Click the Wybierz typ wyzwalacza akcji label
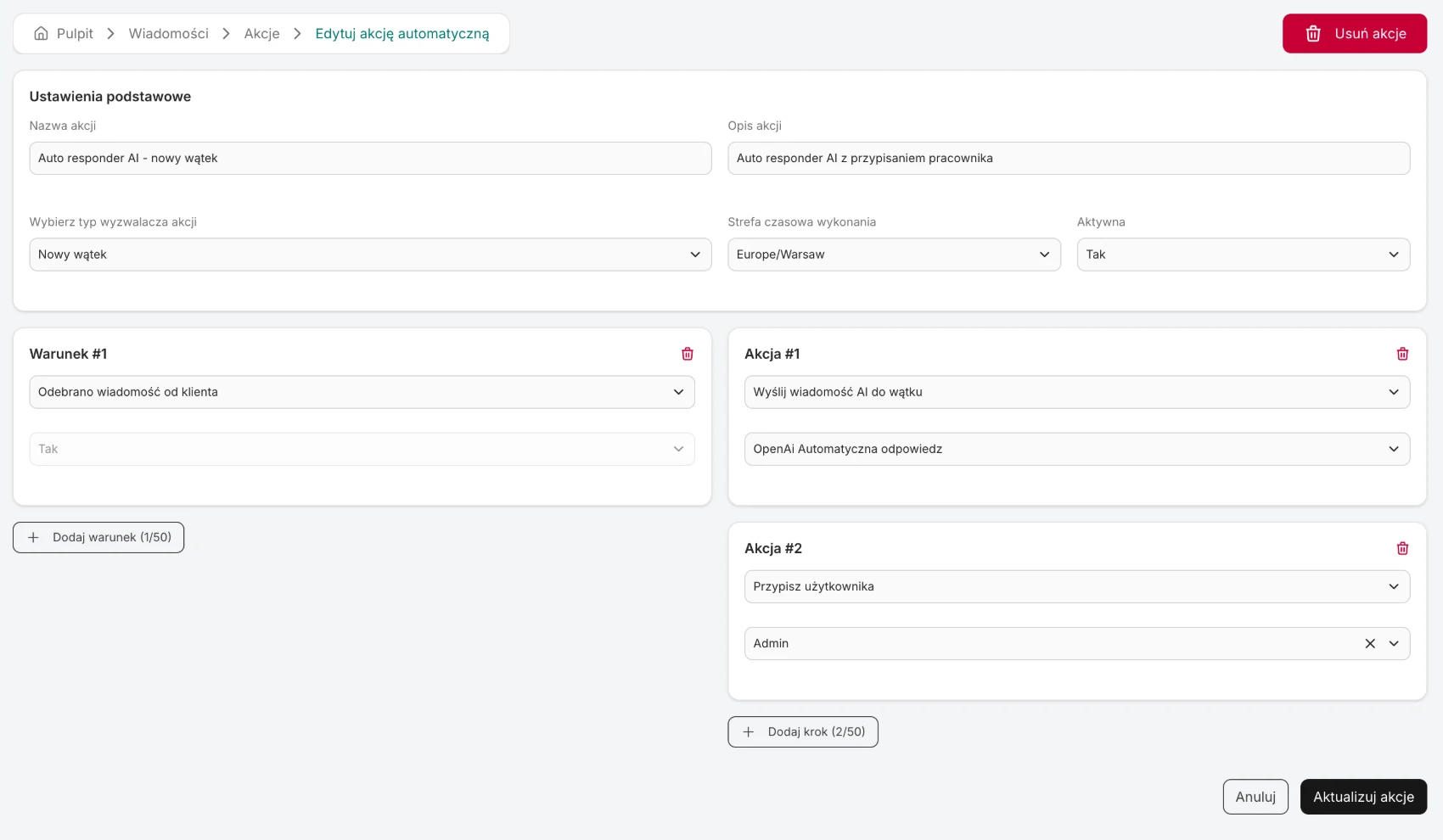This screenshot has width=1443, height=840. 113,222
